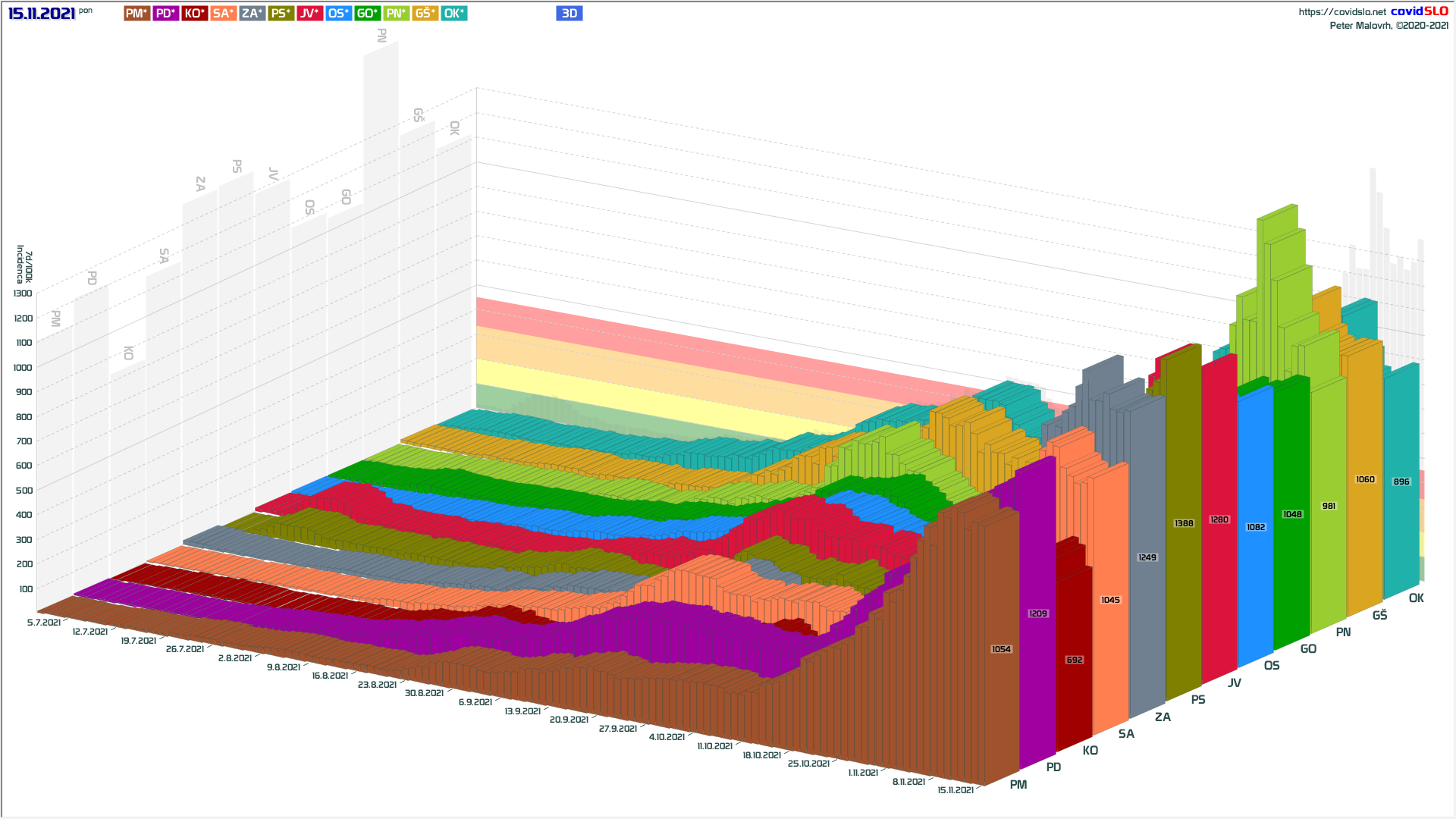Image resolution: width=1456 pixels, height=819 pixels.
Task: Click the gray ZA* legend button
Action: coord(252,14)
